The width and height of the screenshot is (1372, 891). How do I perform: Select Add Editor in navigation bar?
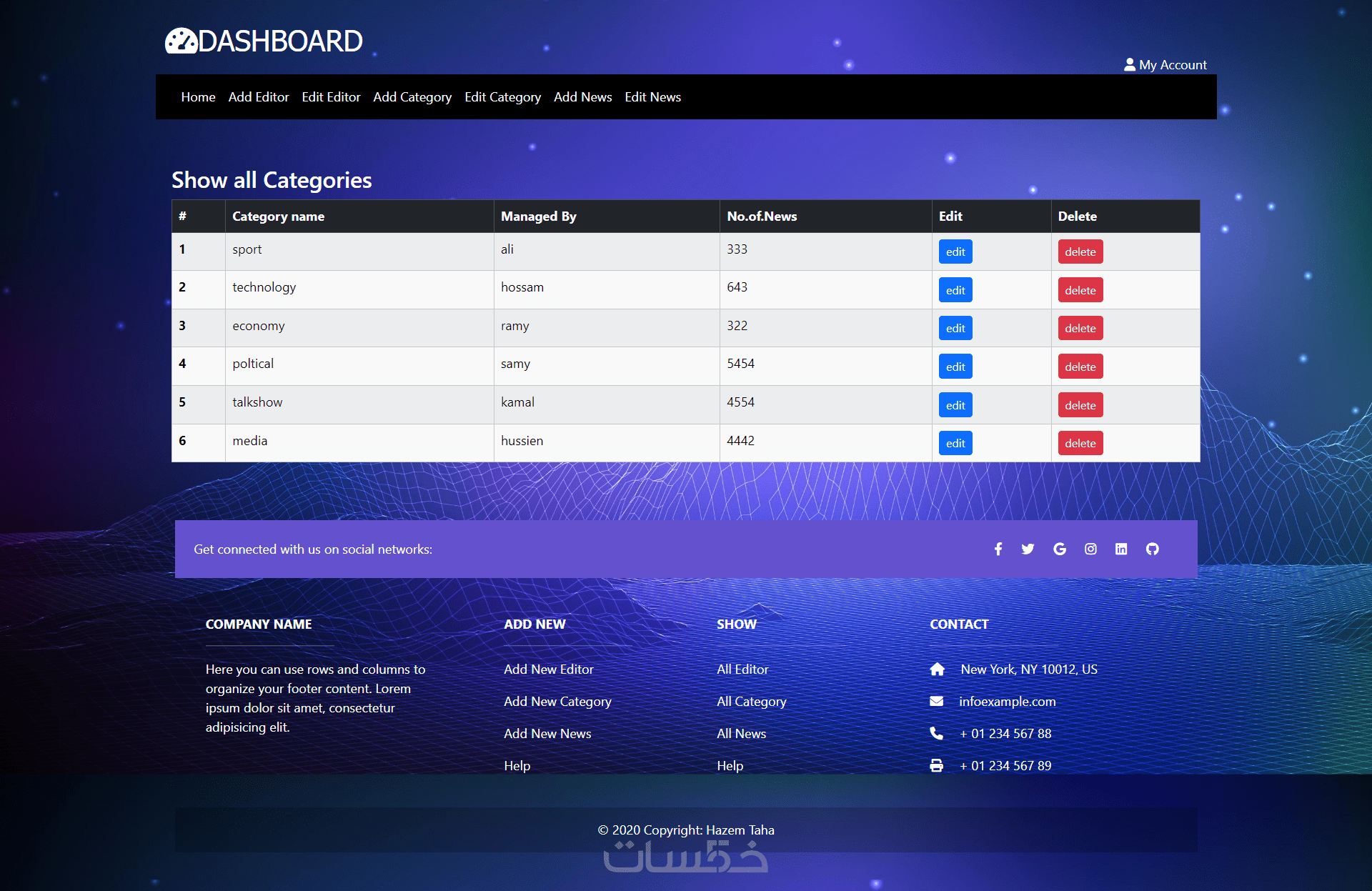258,96
